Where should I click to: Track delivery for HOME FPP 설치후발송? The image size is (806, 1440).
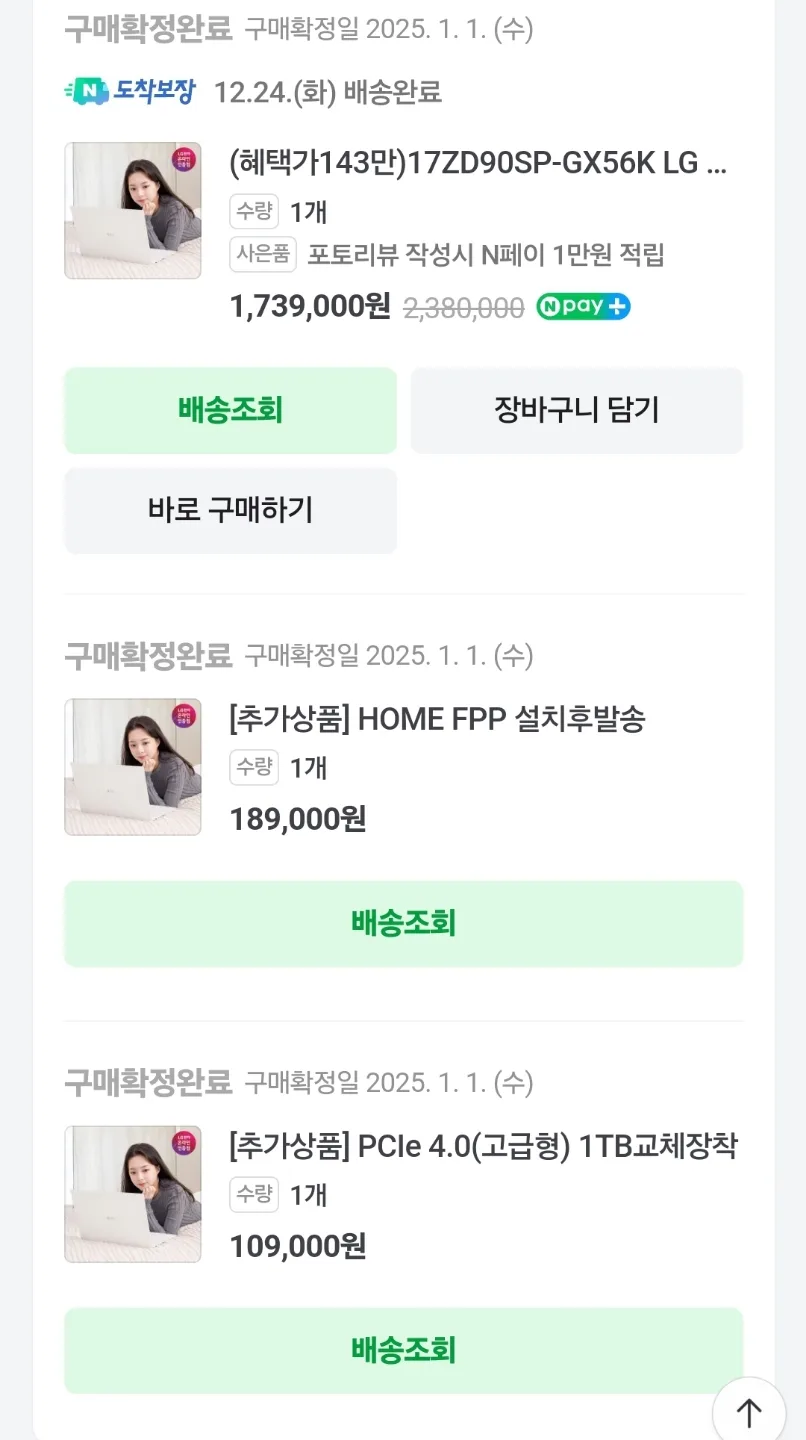click(x=403, y=923)
